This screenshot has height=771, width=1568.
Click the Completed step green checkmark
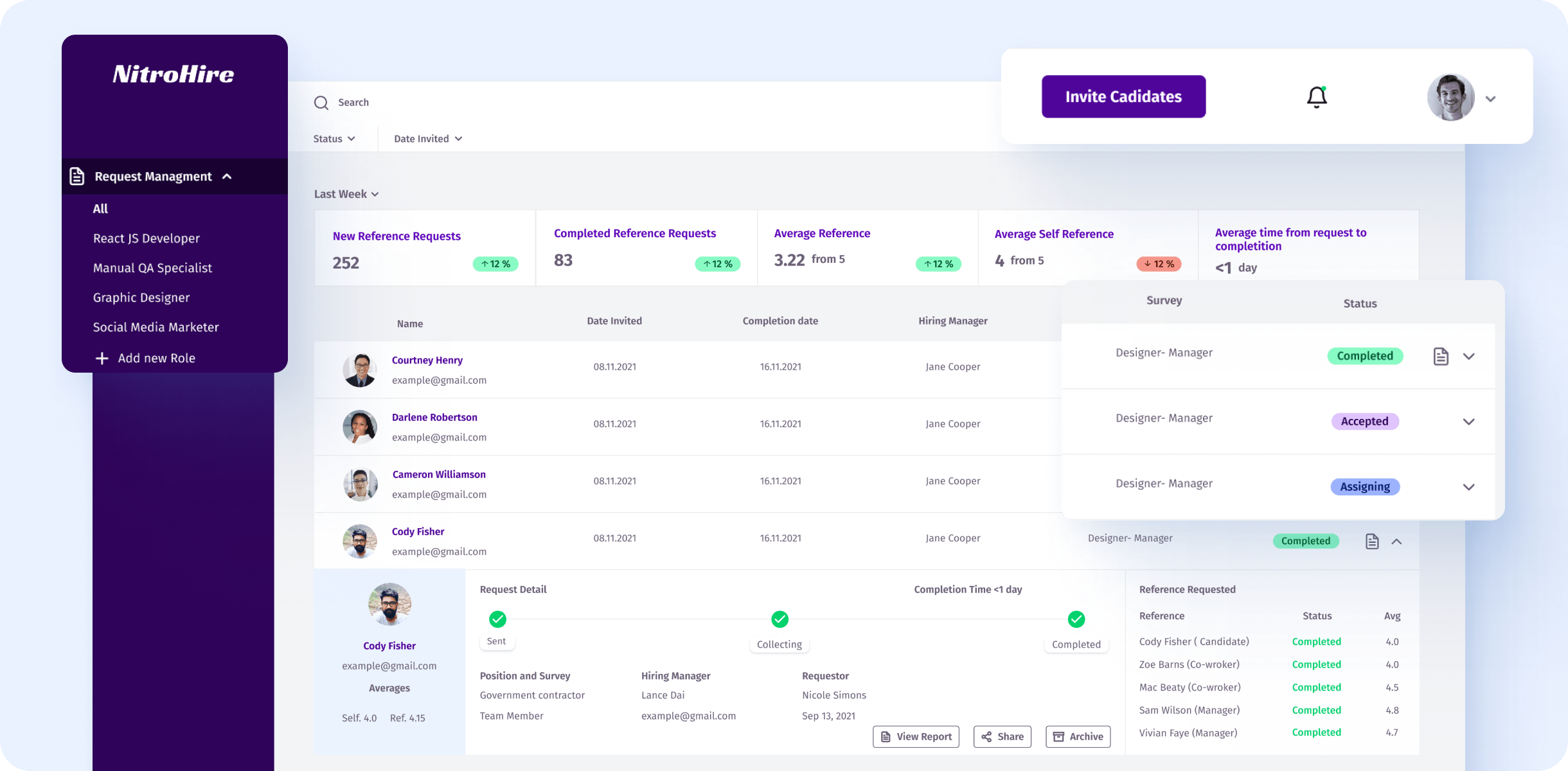(x=1076, y=619)
